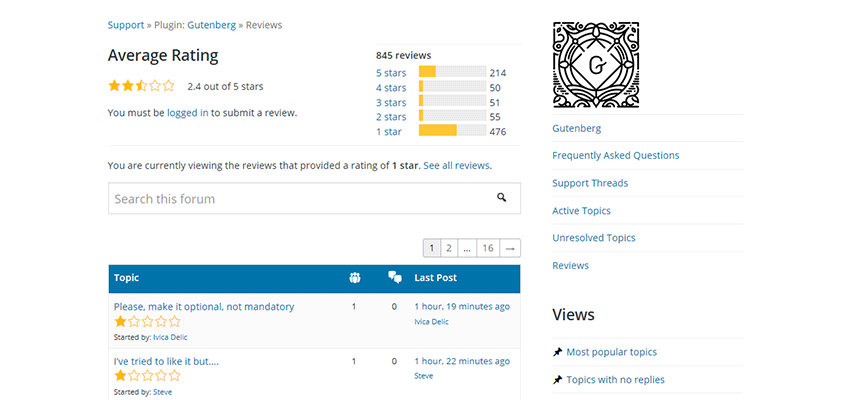Image resolution: width=850 pixels, height=400 pixels.
Task: Click the 1 star rating bar
Action: (x=451, y=131)
